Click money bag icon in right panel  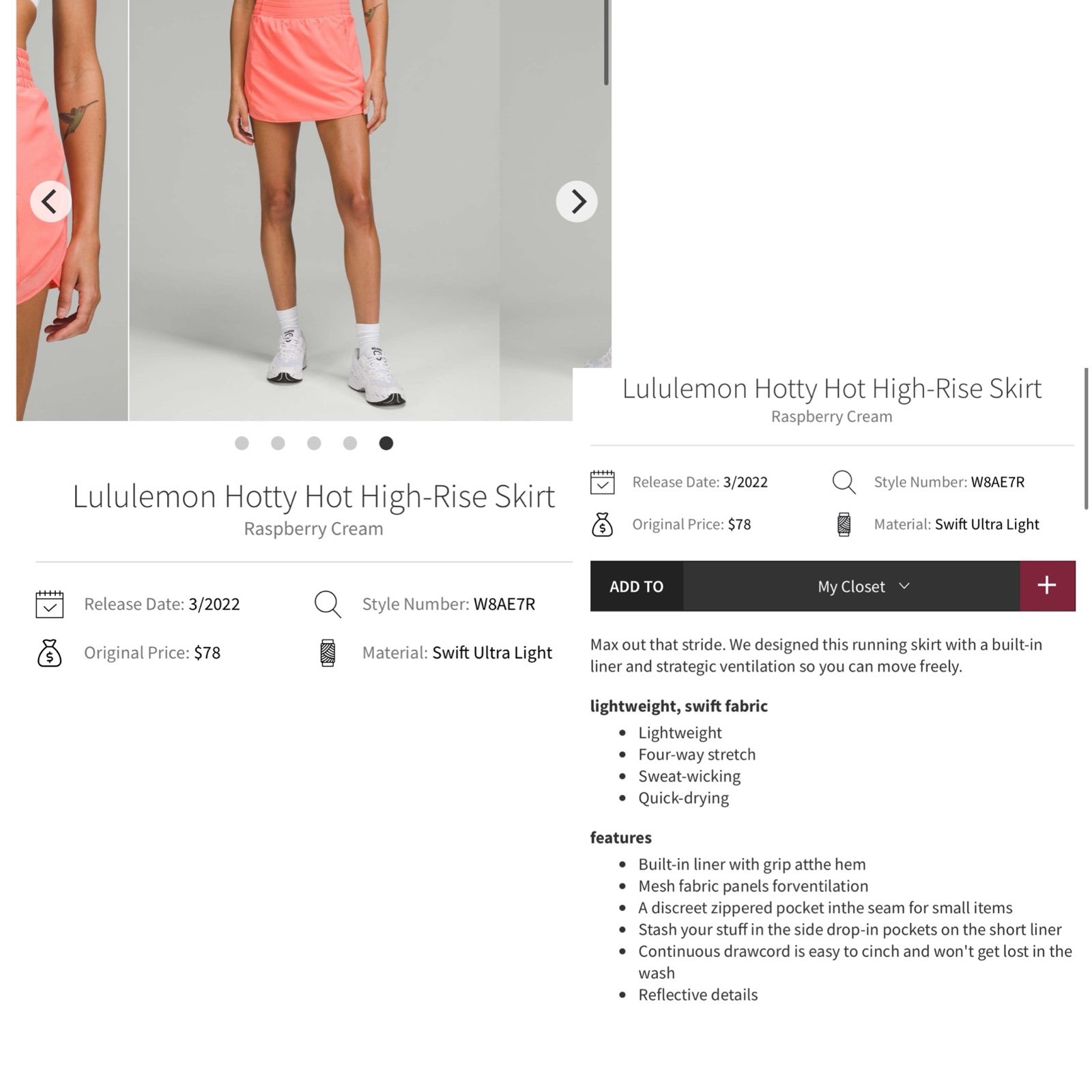tap(602, 524)
